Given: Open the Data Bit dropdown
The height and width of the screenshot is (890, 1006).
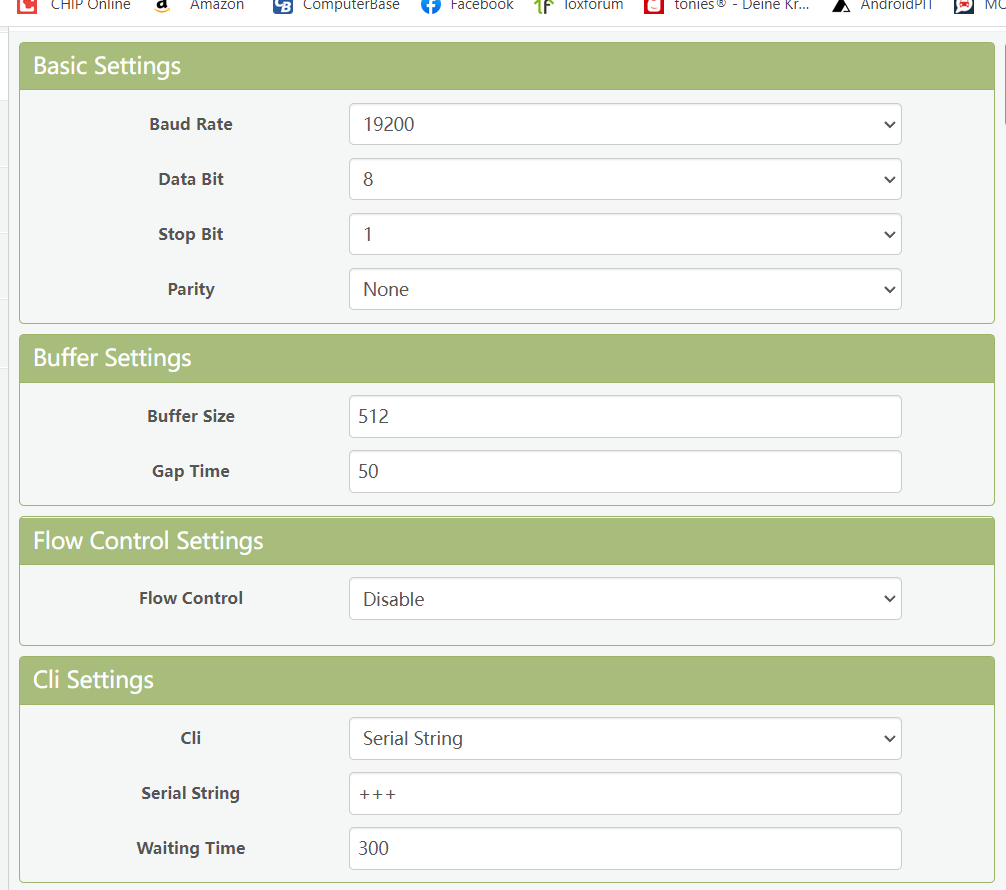Looking at the screenshot, I should tap(625, 179).
